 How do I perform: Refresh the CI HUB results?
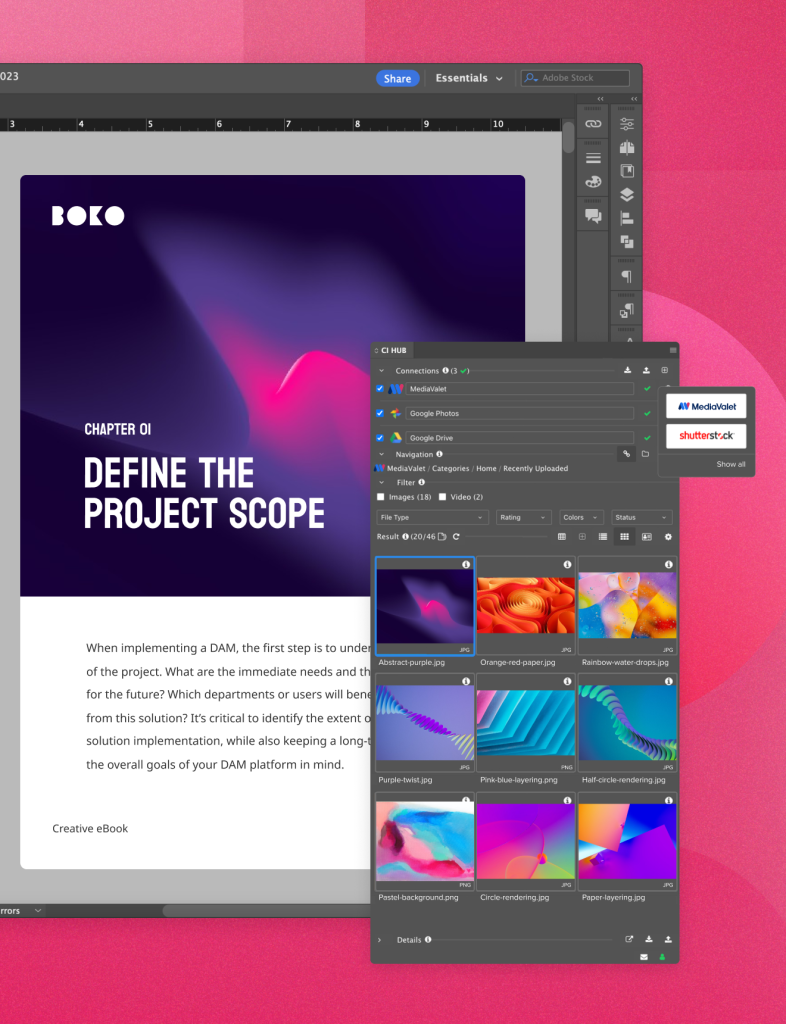click(456, 537)
